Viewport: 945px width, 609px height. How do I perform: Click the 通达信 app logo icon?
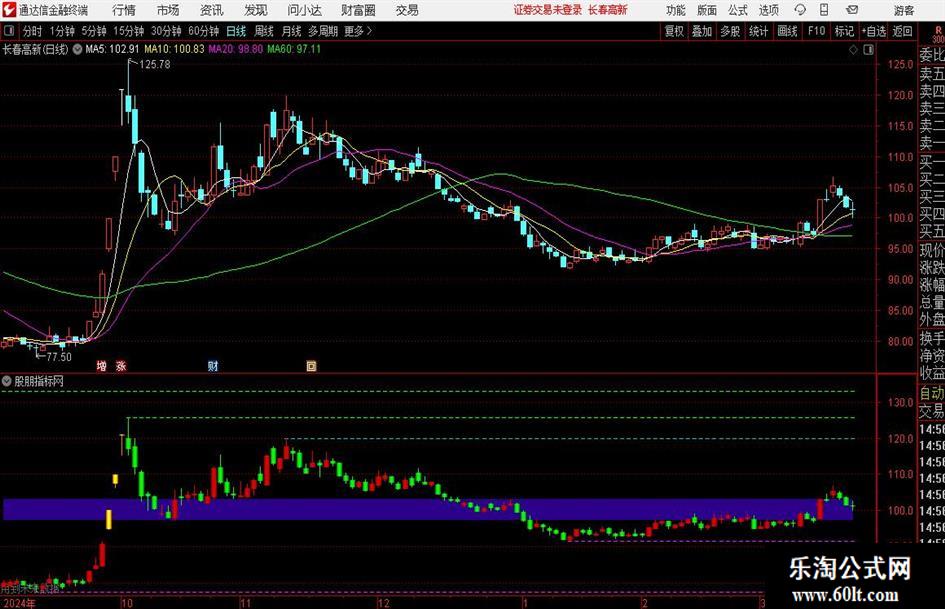tap(8, 10)
